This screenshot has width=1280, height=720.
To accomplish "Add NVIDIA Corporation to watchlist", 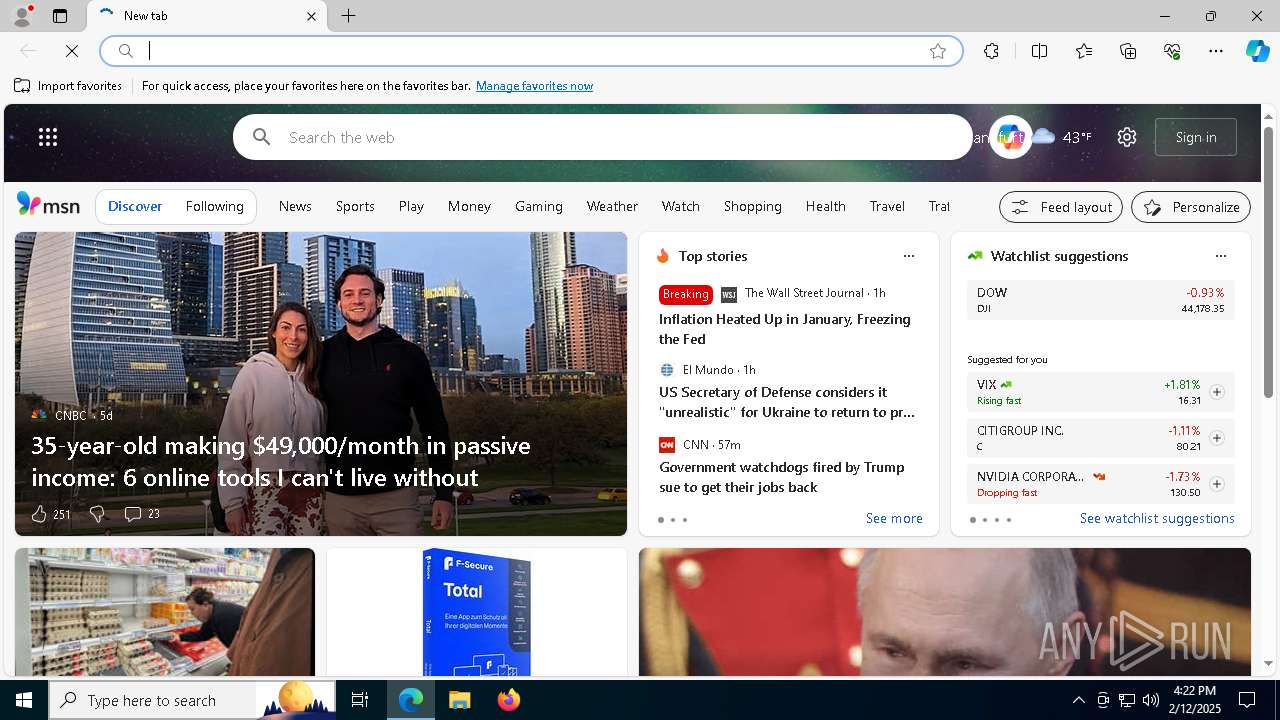I will [1217, 484].
